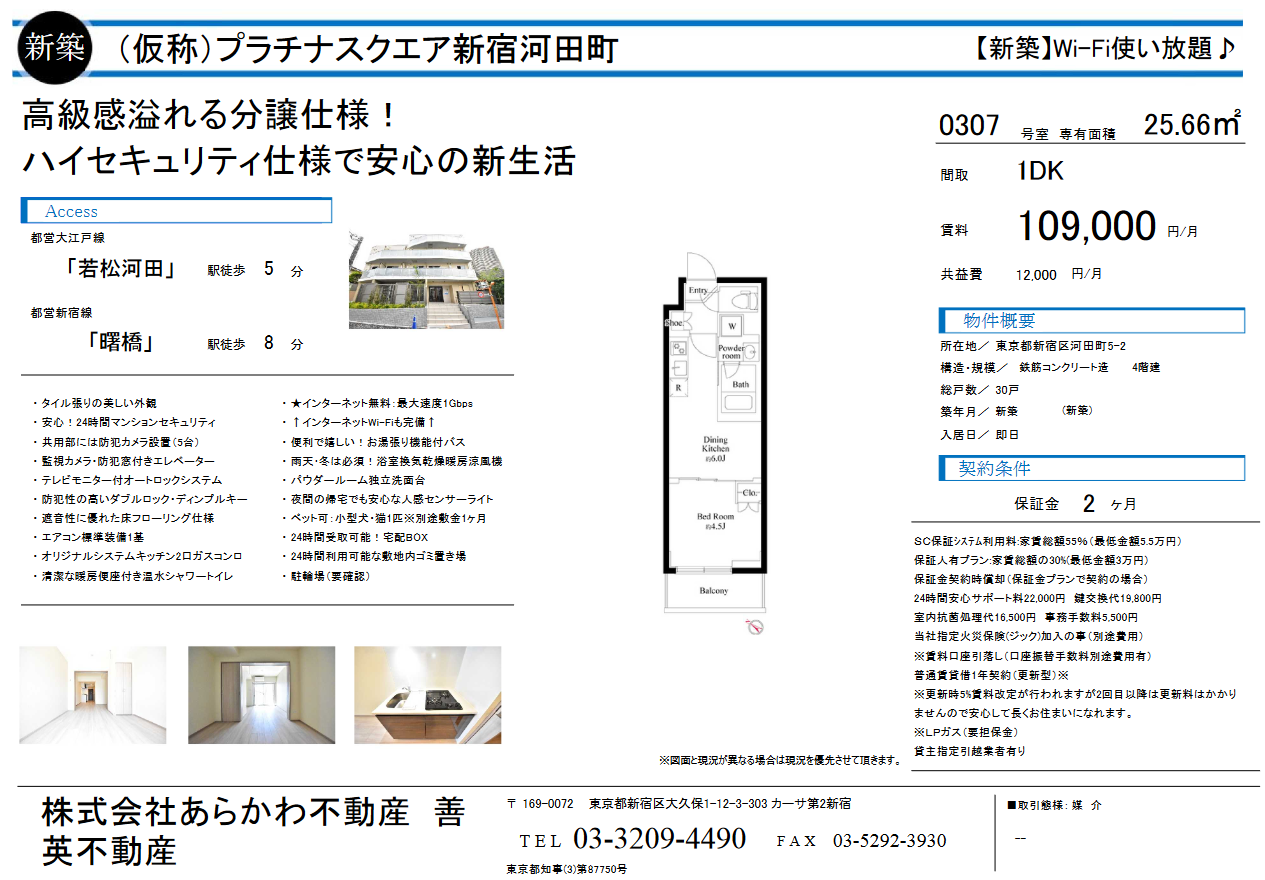Click the no-smoking symbol below the floor plan
This screenshot has width=1265, height=880.
[x=755, y=627]
